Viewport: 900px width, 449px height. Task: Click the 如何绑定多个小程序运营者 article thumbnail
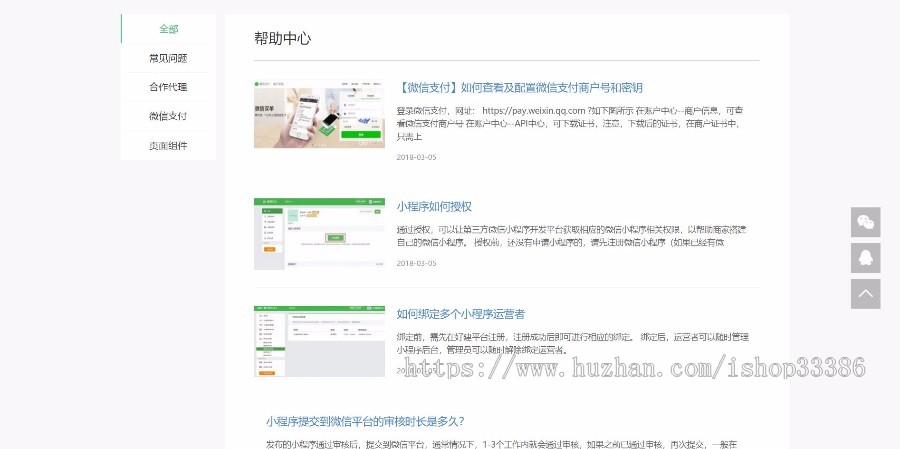point(319,341)
